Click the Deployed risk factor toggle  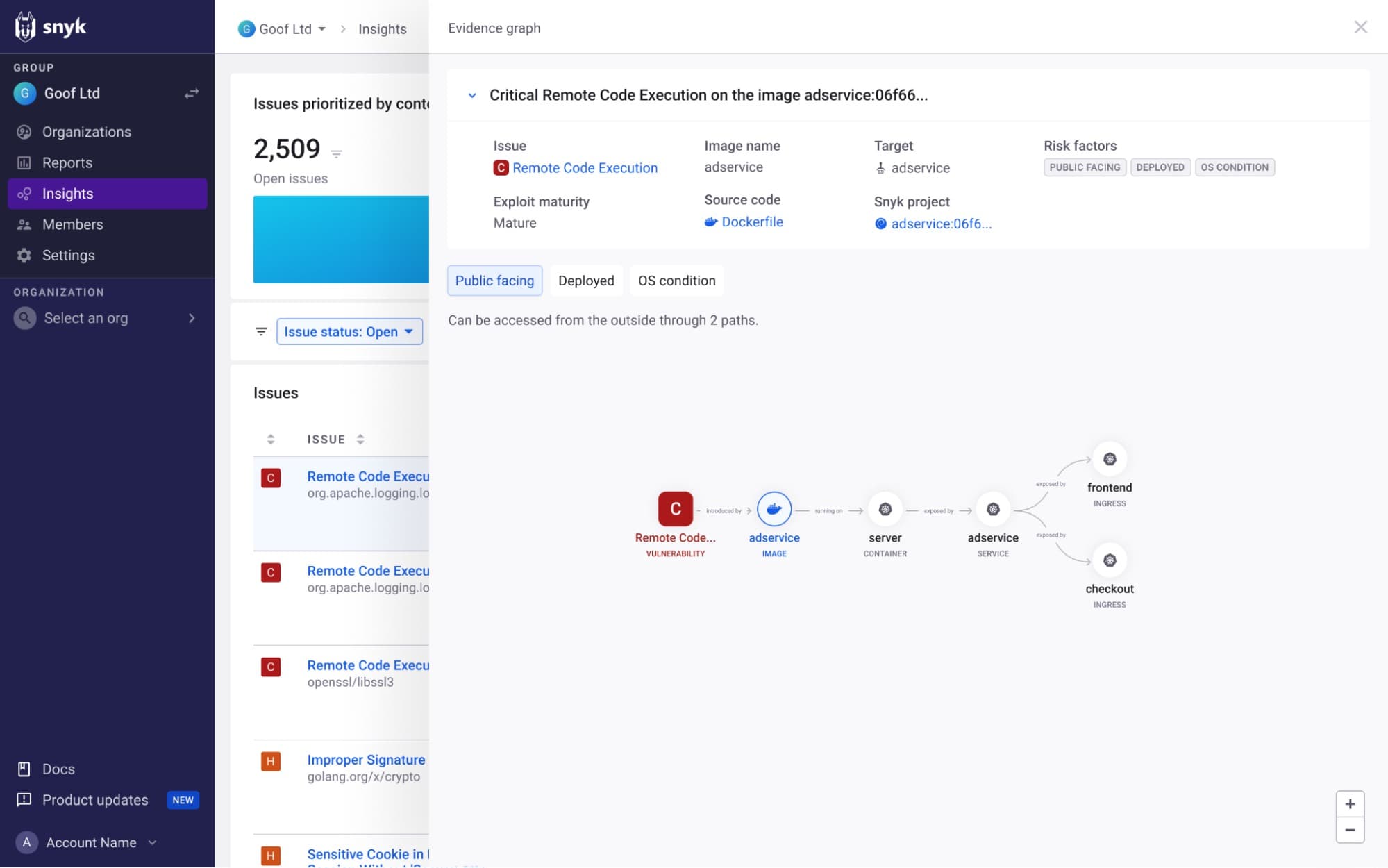[586, 280]
